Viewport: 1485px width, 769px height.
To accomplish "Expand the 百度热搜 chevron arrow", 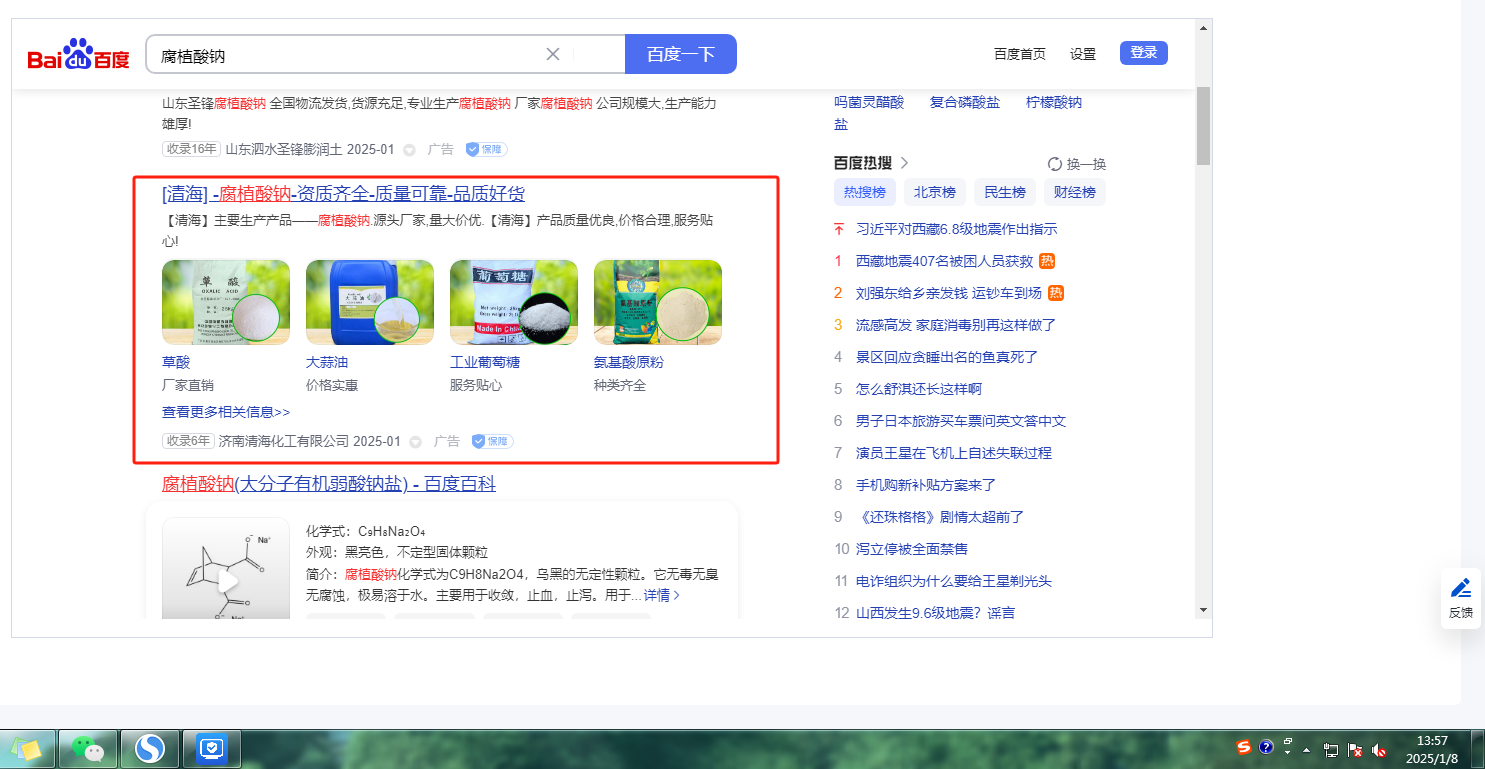I will click(x=904, y=163).
